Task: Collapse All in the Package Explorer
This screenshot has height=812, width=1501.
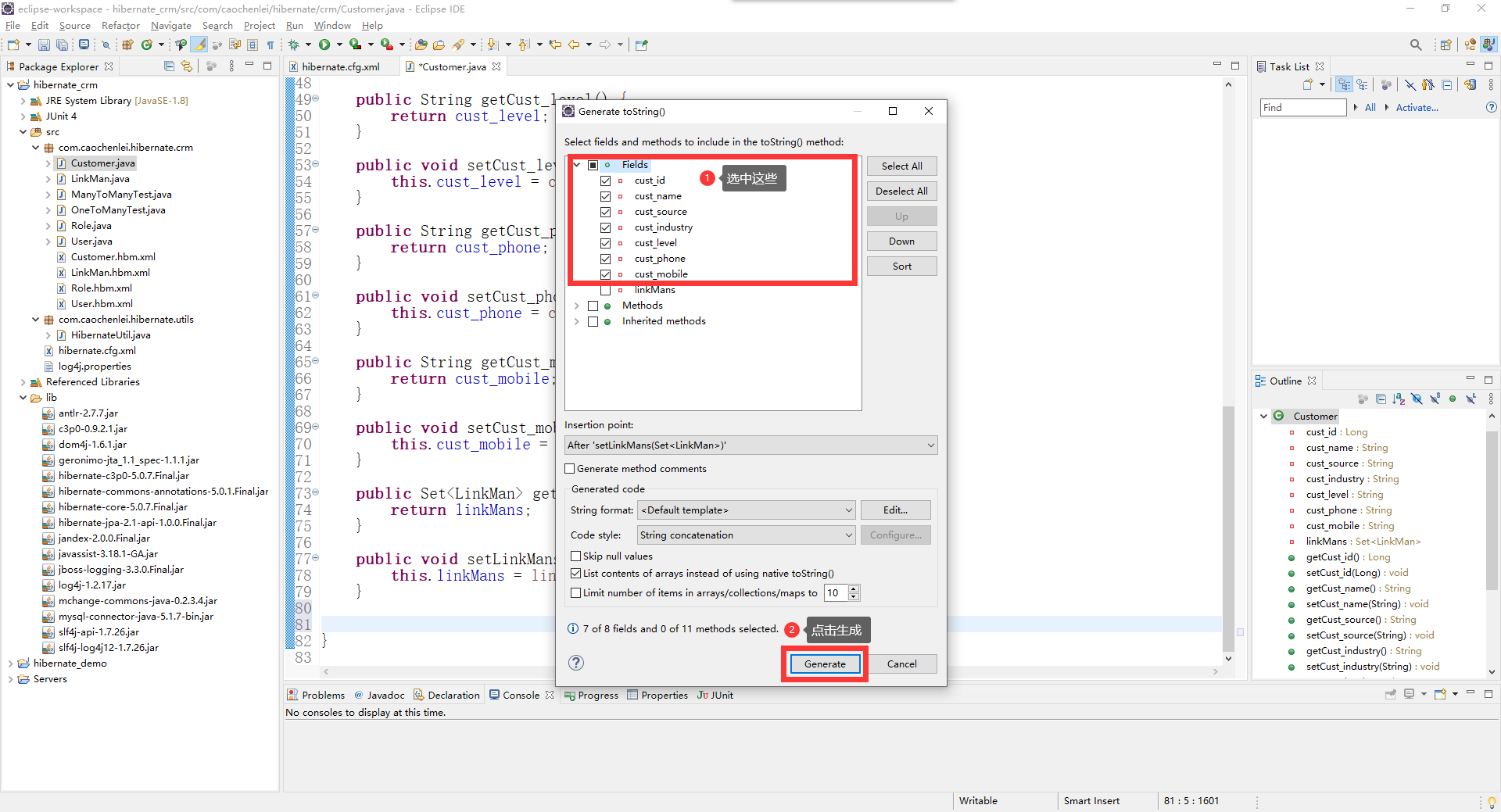Action: (x=169, y=66)
